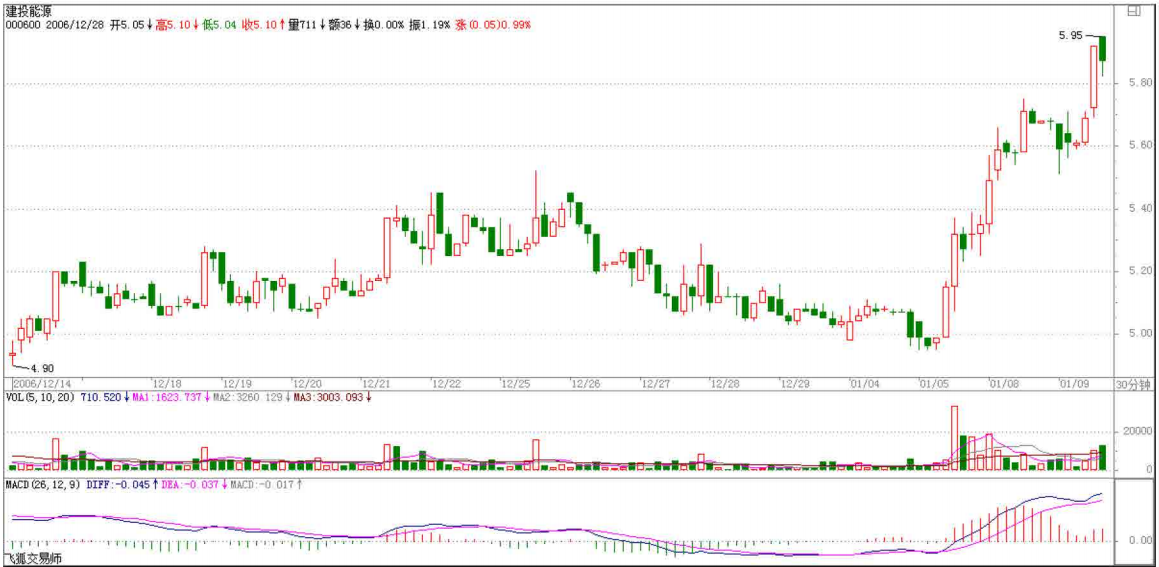The width and height of the screenshot is (1159, 567).
Task: Select the 01/05 date marker on time axis
Action: [x=934, y=383]
